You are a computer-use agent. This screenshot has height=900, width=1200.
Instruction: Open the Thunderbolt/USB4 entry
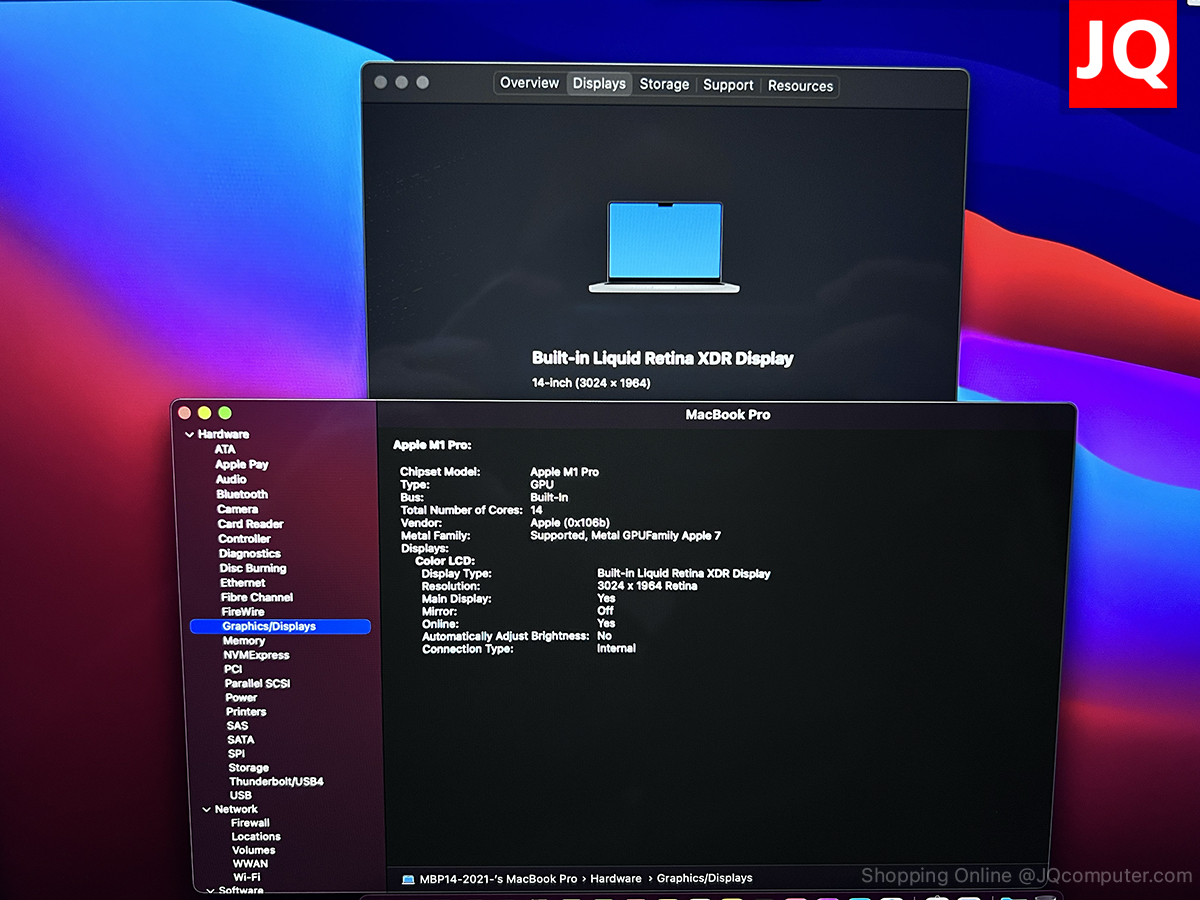click(276, 781)
